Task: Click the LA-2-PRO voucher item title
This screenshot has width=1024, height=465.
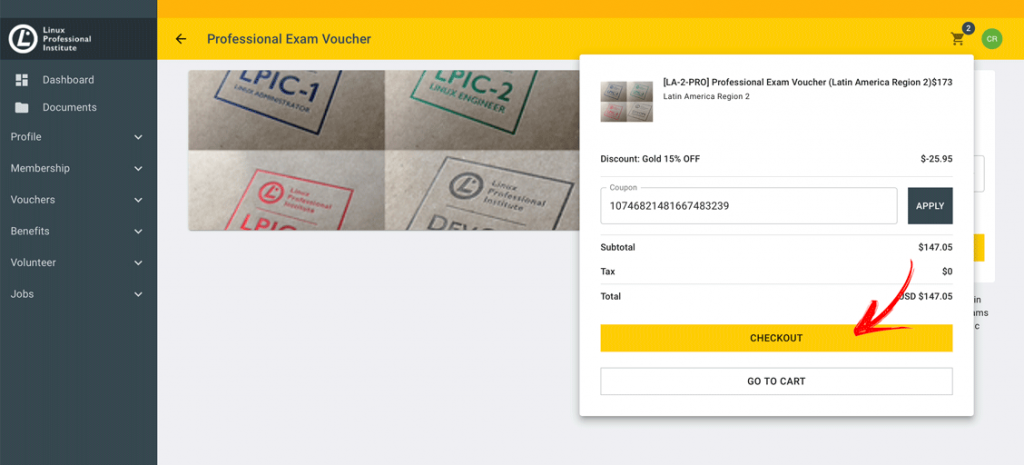Action: [x=797, y=82]
